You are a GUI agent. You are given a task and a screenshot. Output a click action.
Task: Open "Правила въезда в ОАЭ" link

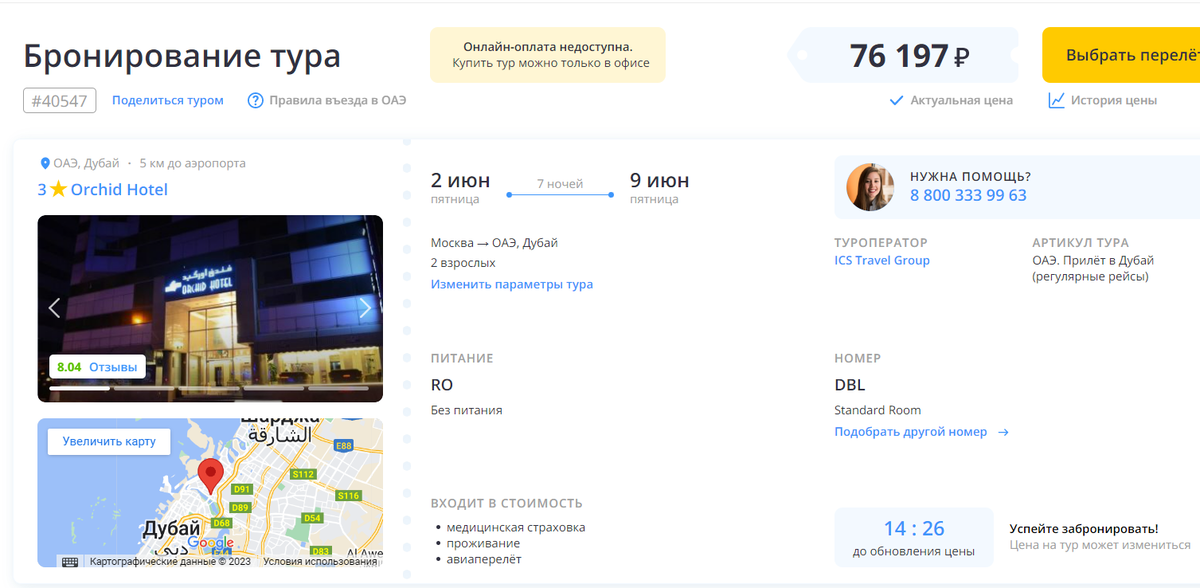[337, 100]
